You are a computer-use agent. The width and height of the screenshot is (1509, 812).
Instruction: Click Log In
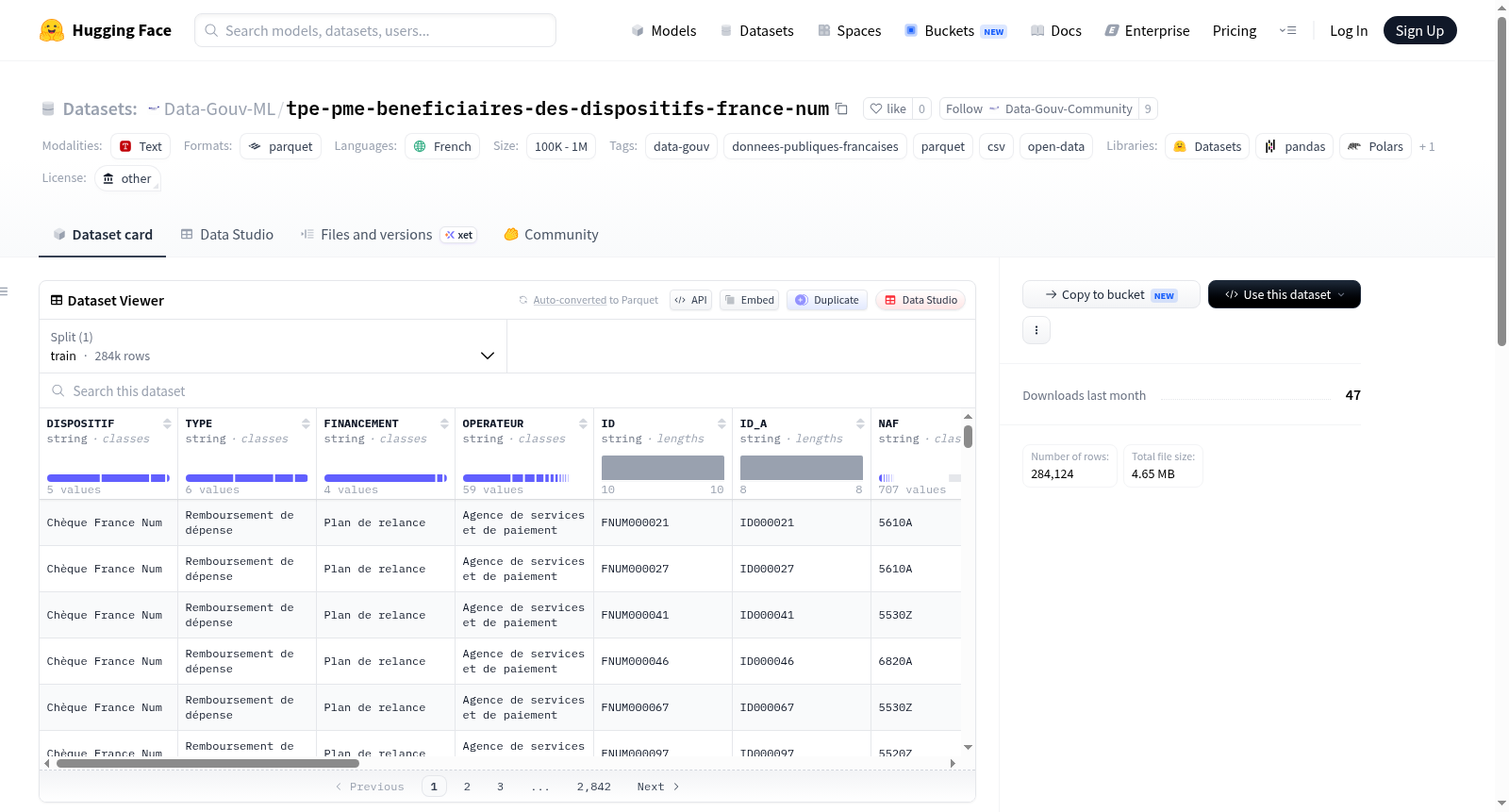[x=1349, y=31]
